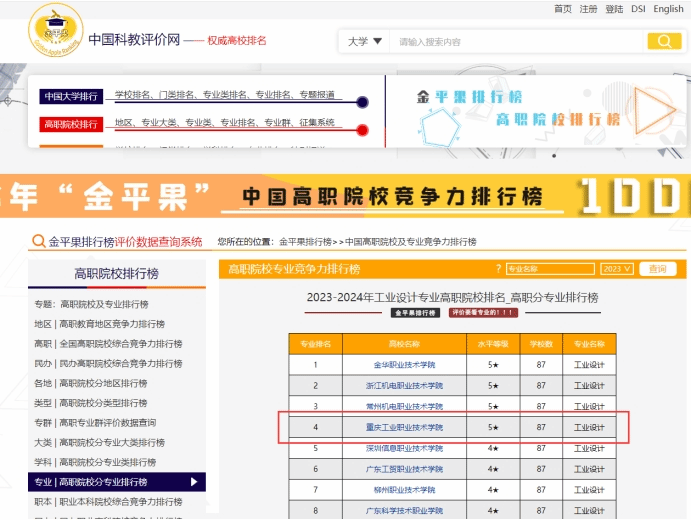
Task: Open 重庆工业职业技术学院 school link
Action: (405, 428)
